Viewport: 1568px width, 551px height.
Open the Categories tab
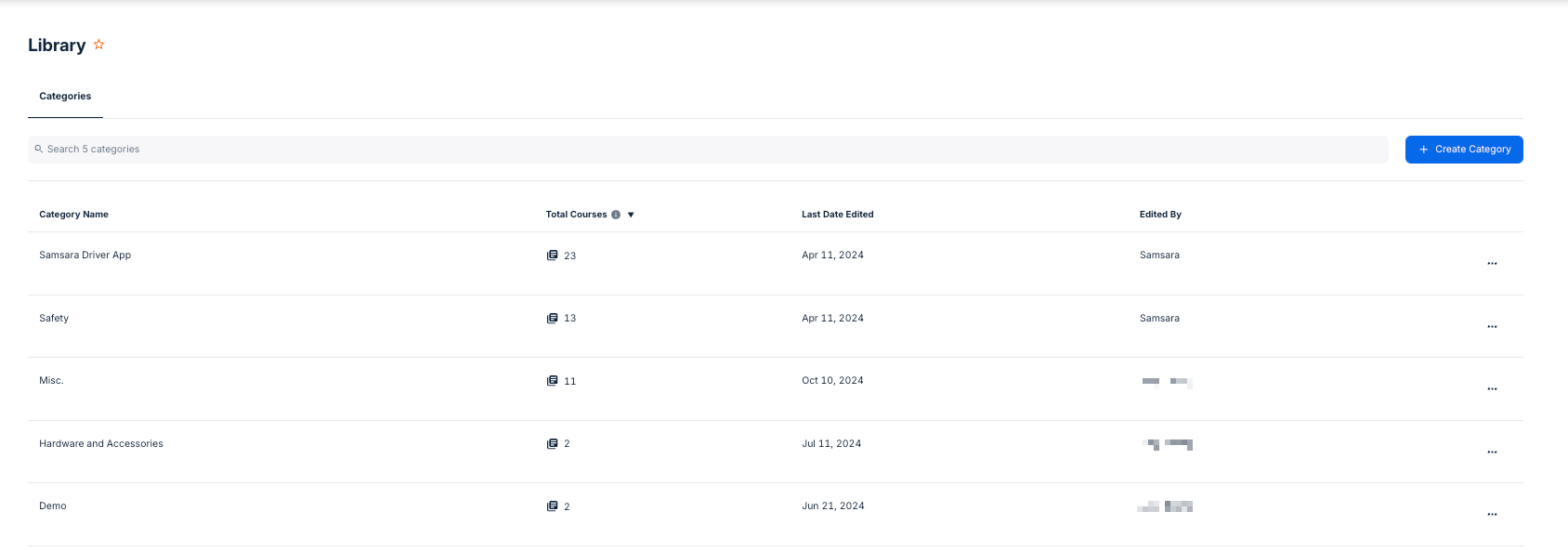pyautogui.click(x=65, y=97)
